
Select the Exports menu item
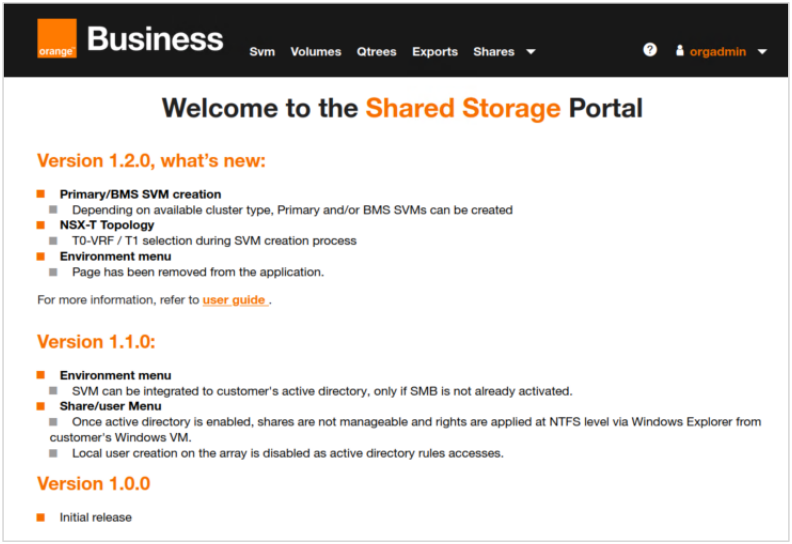435,52
